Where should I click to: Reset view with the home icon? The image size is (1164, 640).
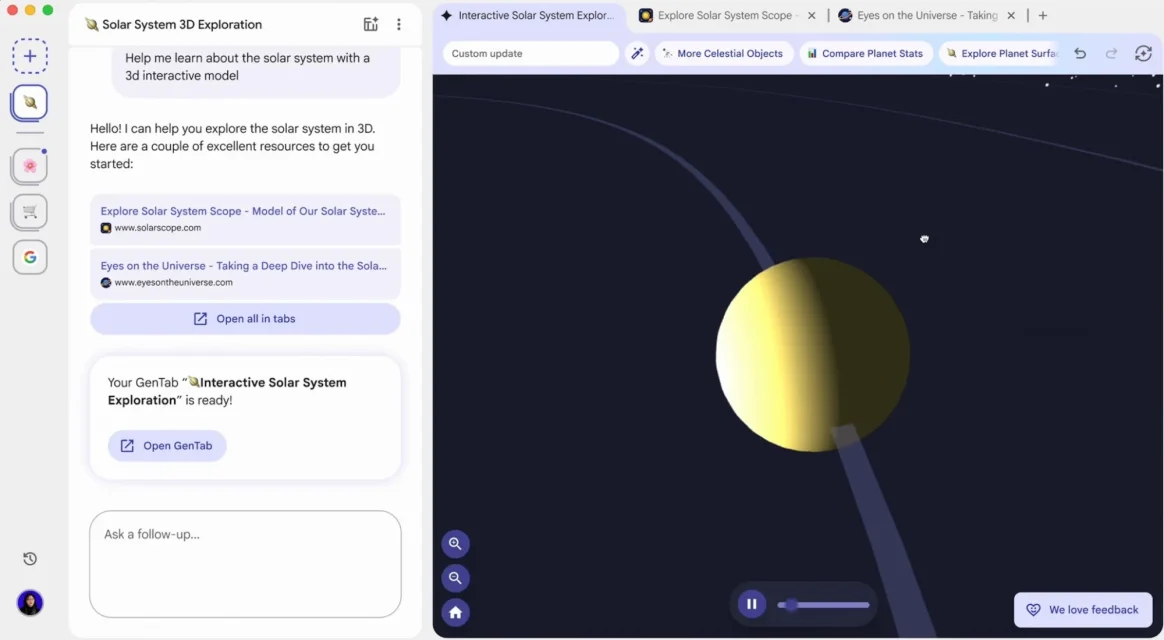455,612
